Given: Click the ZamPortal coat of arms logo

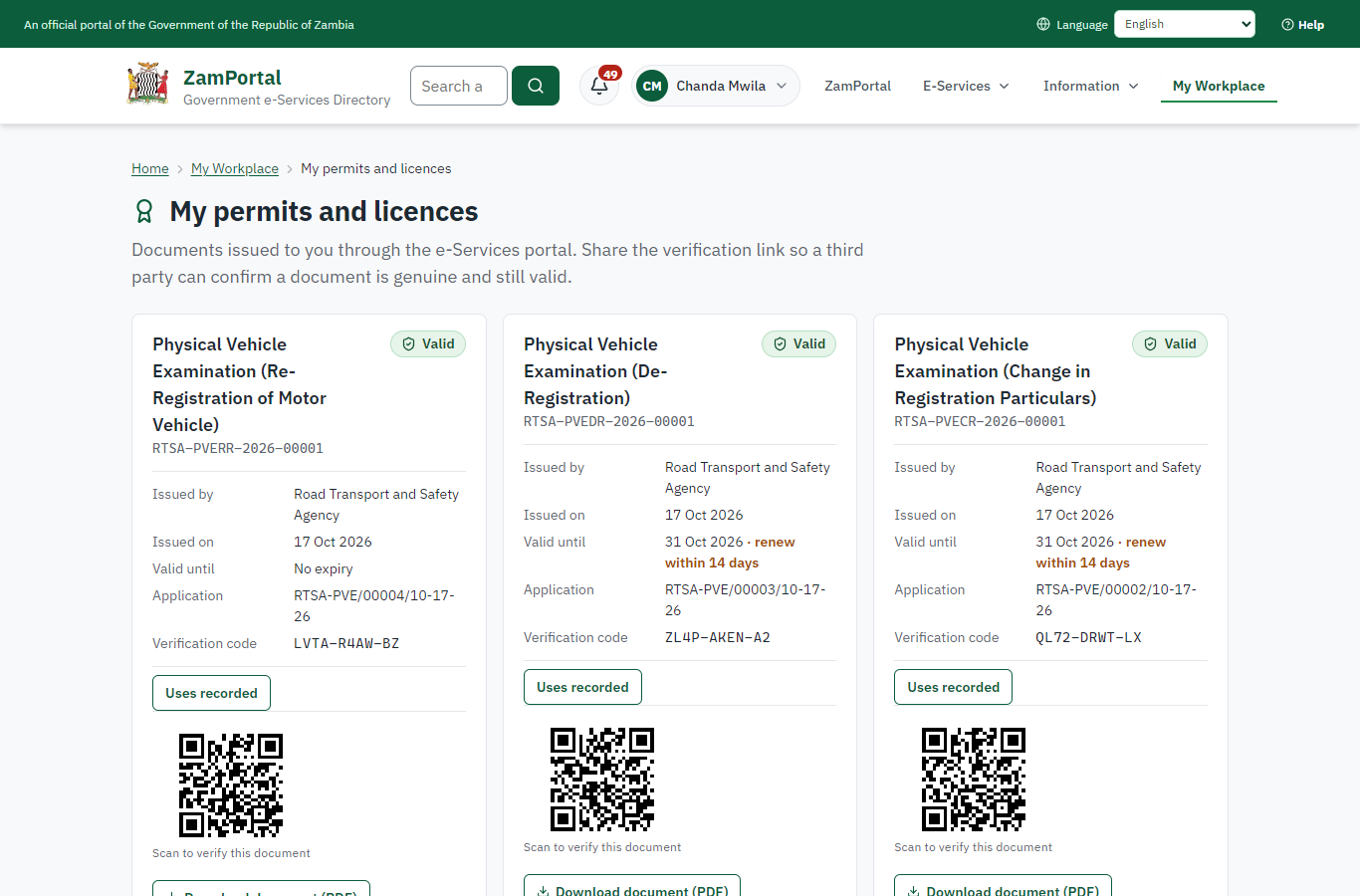Looking at the screenshot, I should 147,85.
